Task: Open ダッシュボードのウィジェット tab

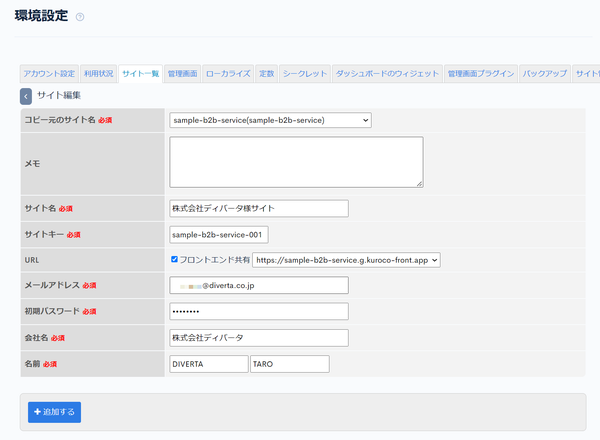Action: pyautogui.click(x=387, y=73)
